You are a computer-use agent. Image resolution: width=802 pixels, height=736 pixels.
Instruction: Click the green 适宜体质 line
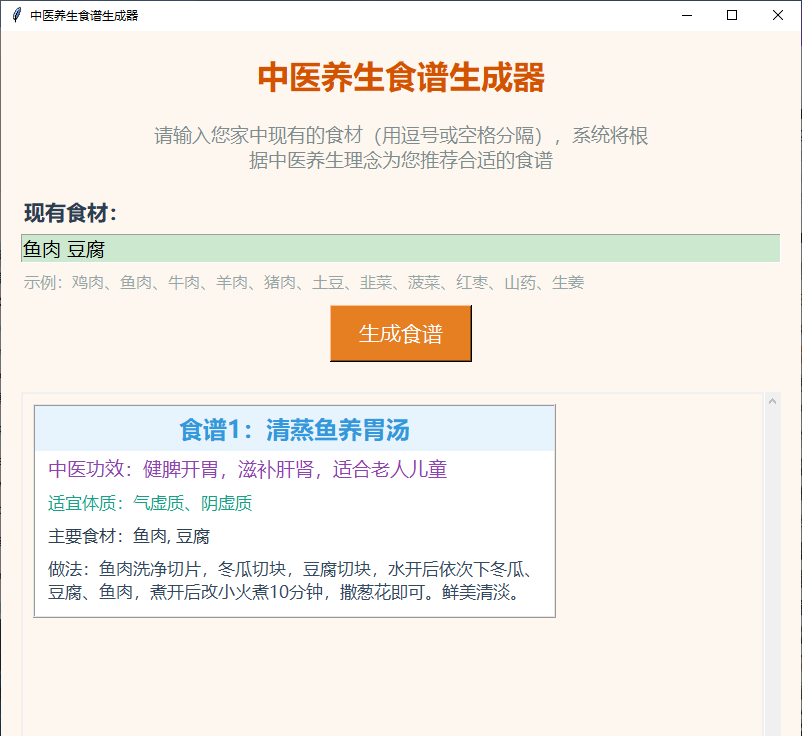150,503
